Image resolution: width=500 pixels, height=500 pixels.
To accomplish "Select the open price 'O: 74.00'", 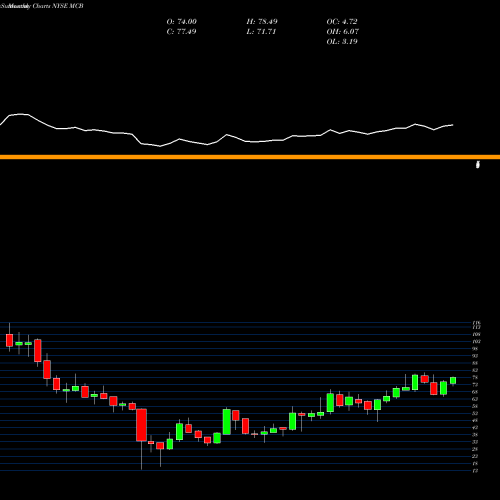I will click(x=182, y=22).
